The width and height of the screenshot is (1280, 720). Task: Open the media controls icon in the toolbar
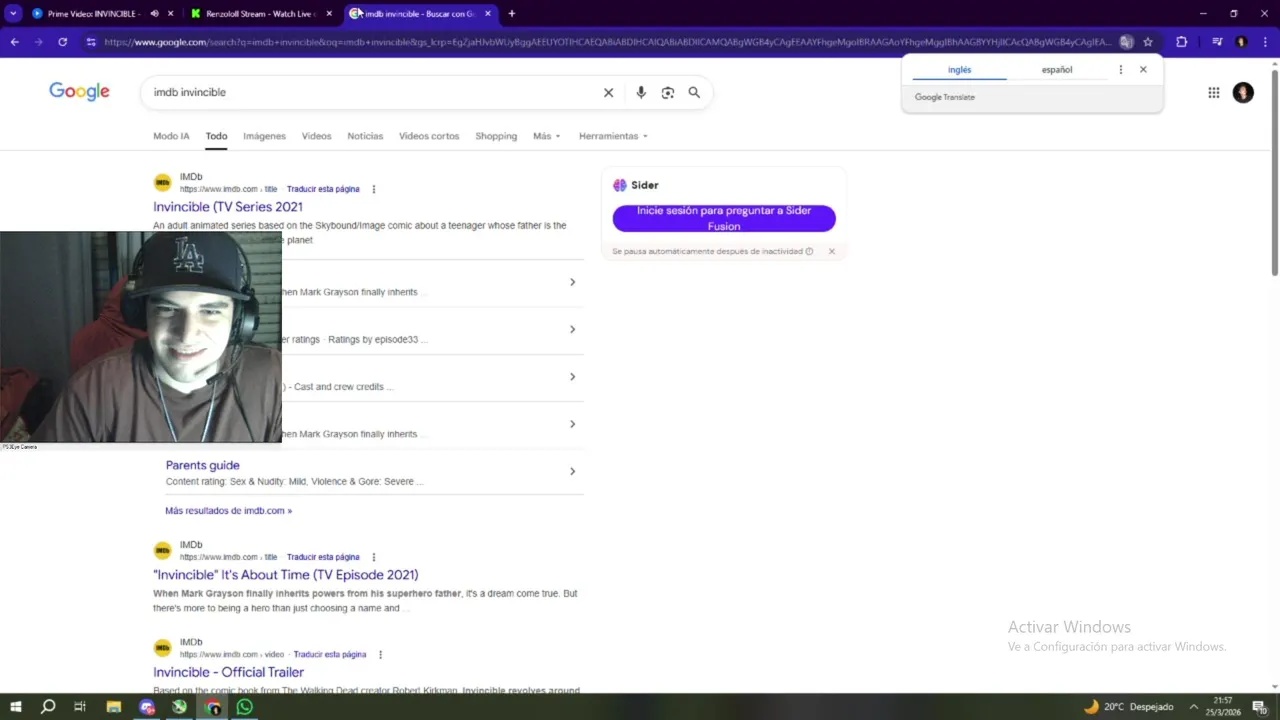(x=1217, y=42)
